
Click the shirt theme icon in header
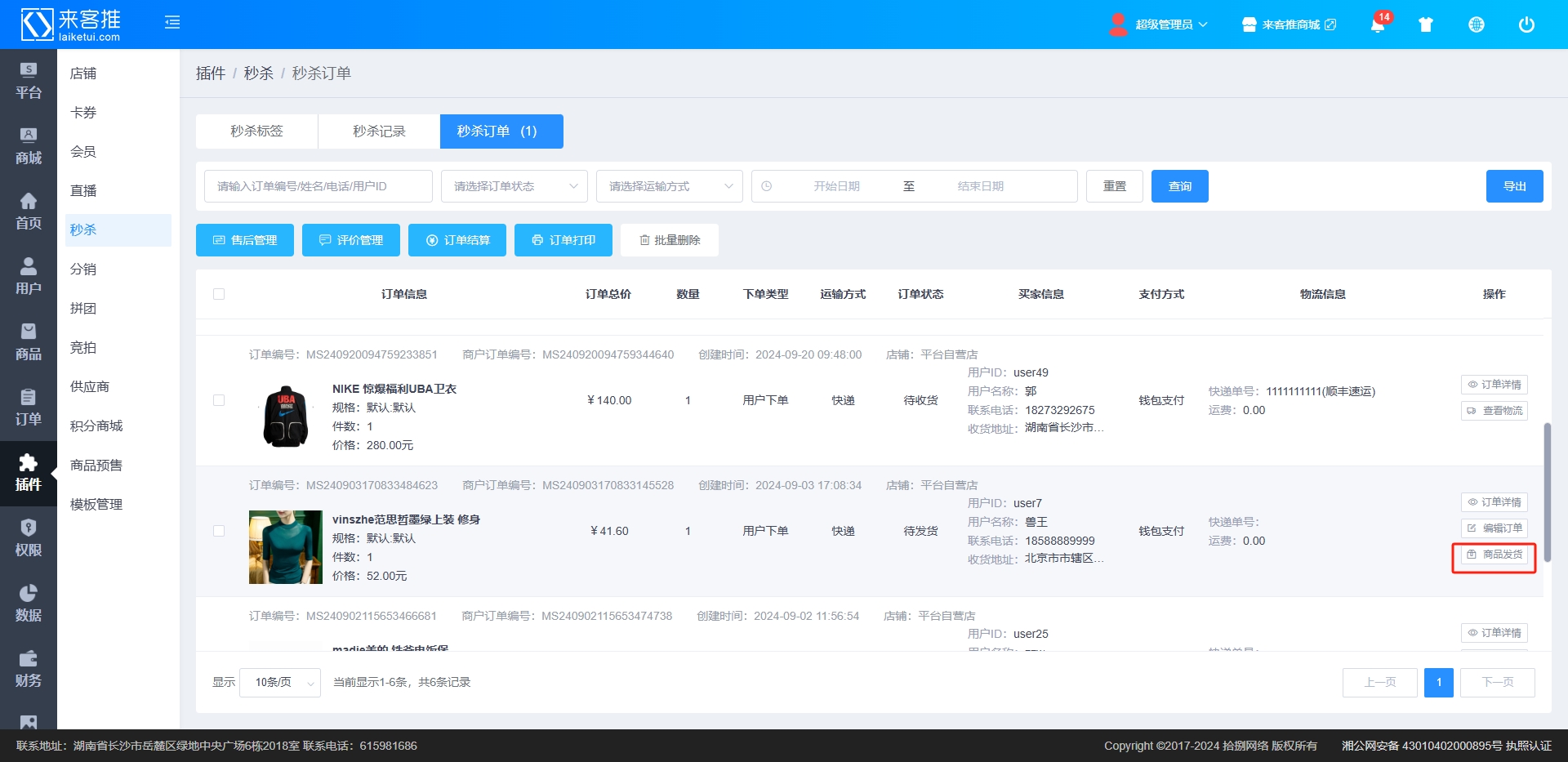click(1426, 25)
